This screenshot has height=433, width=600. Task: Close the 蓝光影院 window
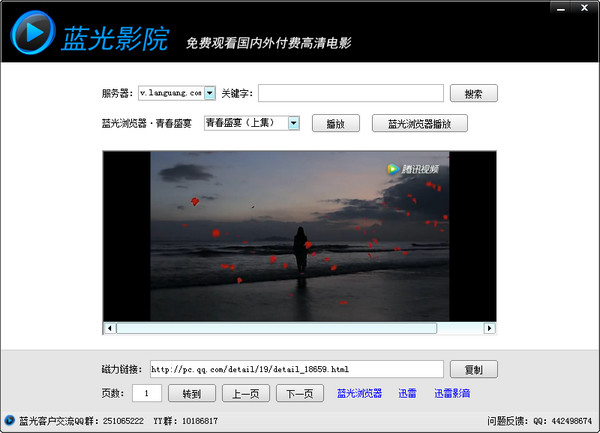(x=584, y=8)
